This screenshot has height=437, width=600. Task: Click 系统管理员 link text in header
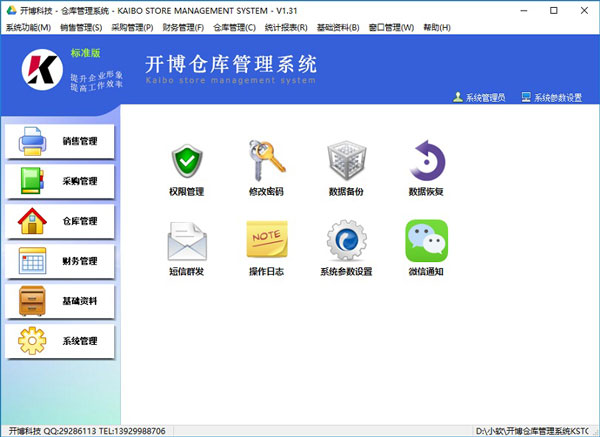tap(485, 98)
